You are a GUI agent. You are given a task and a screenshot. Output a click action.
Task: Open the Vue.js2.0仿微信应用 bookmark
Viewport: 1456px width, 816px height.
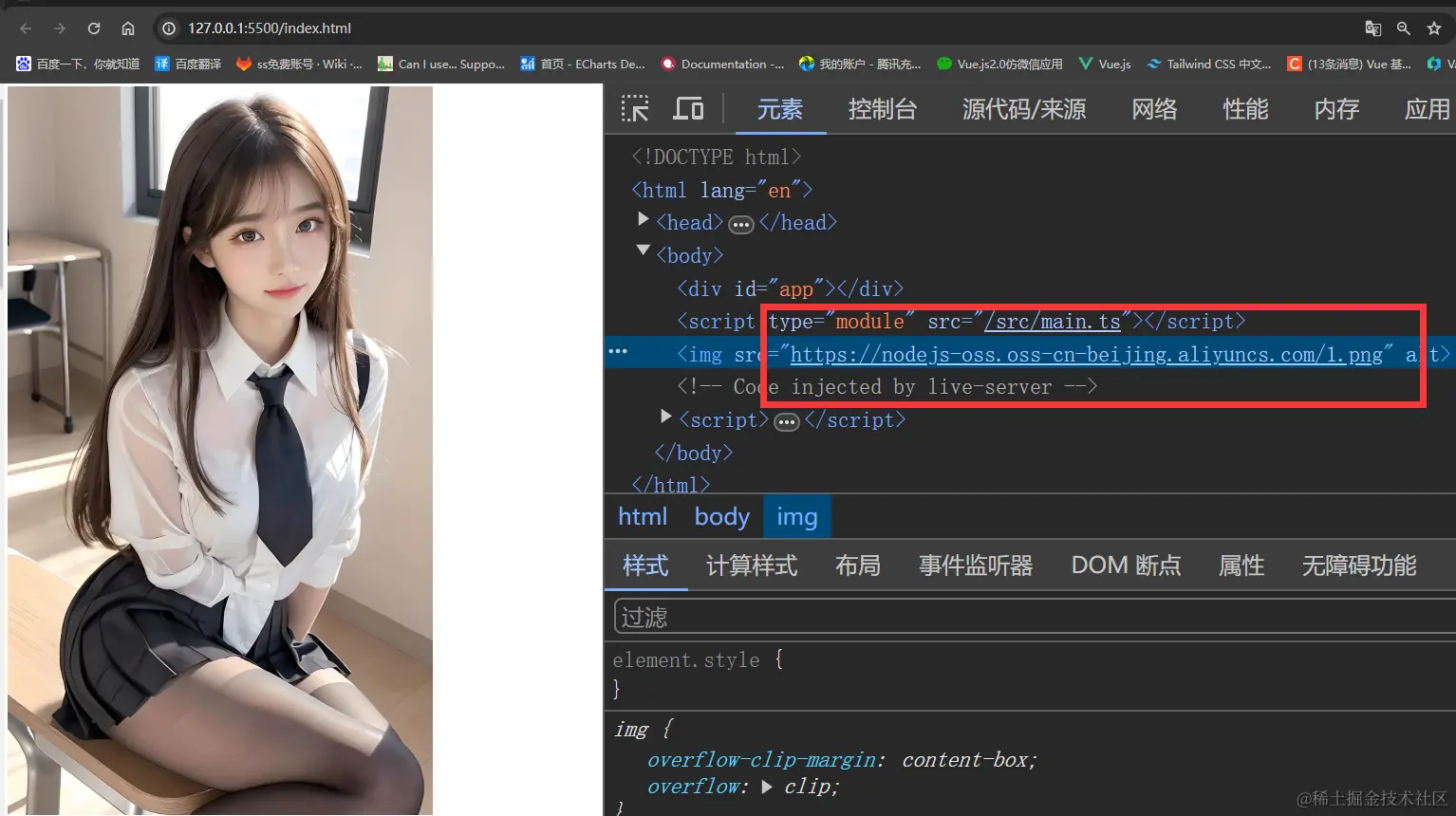tap(999, 64)
